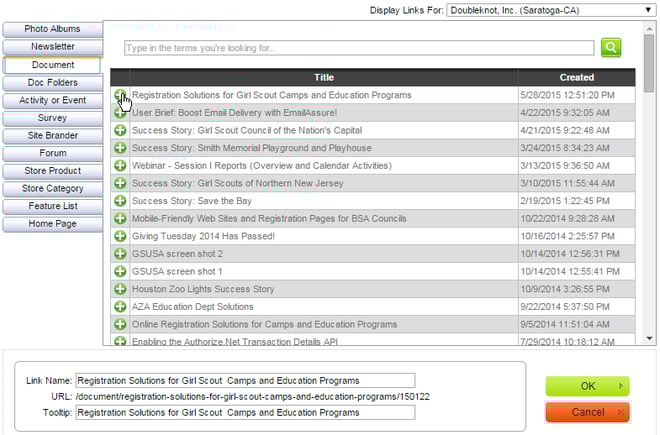This screenshot has width=660, height=435.
Task: Select the Feature List tab
Action: pos(53,206)
